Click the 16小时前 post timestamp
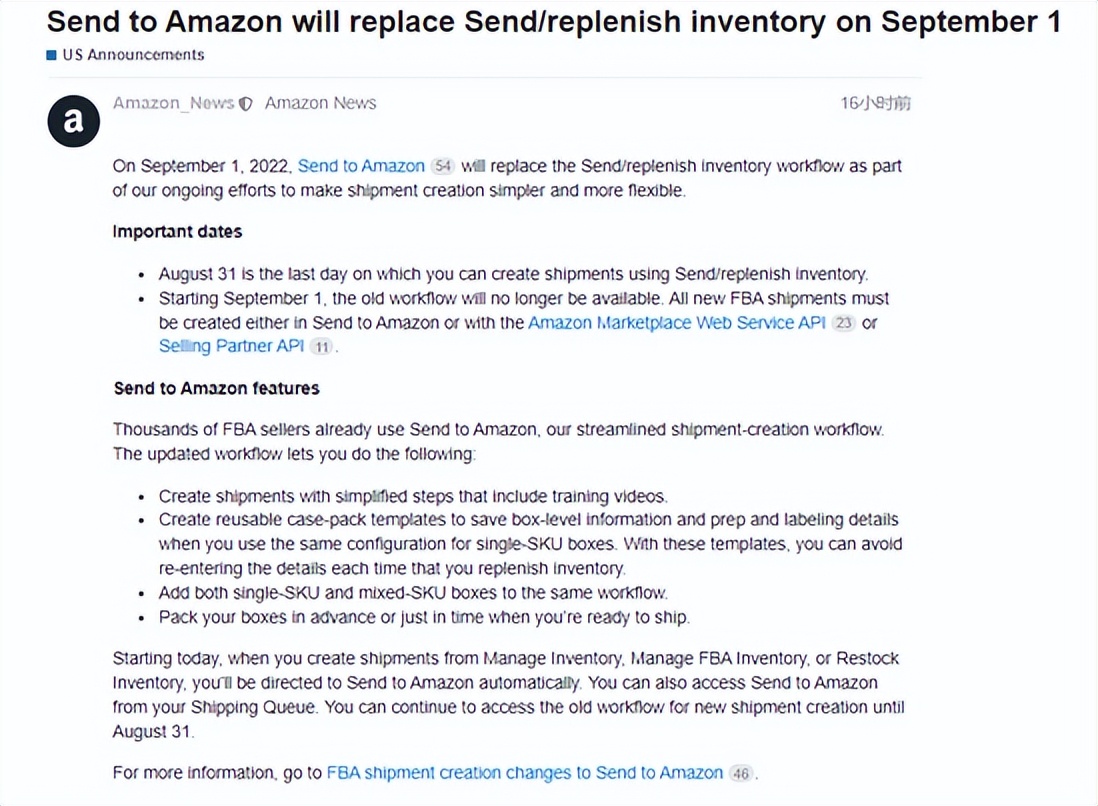The width and height of the screenshot is (1098, 806). click(875, 104)
